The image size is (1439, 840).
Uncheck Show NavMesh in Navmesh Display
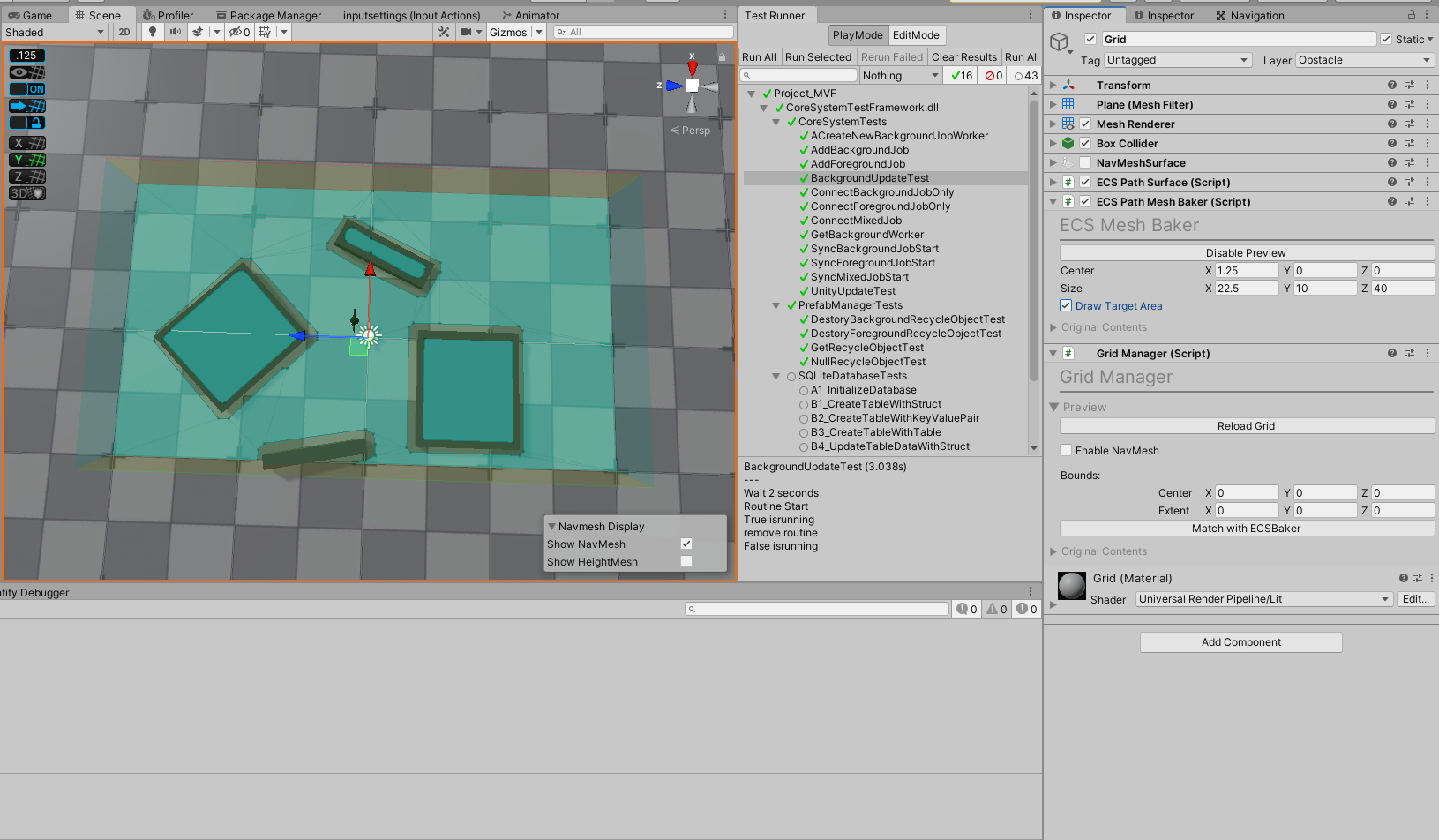click(686, 544)
